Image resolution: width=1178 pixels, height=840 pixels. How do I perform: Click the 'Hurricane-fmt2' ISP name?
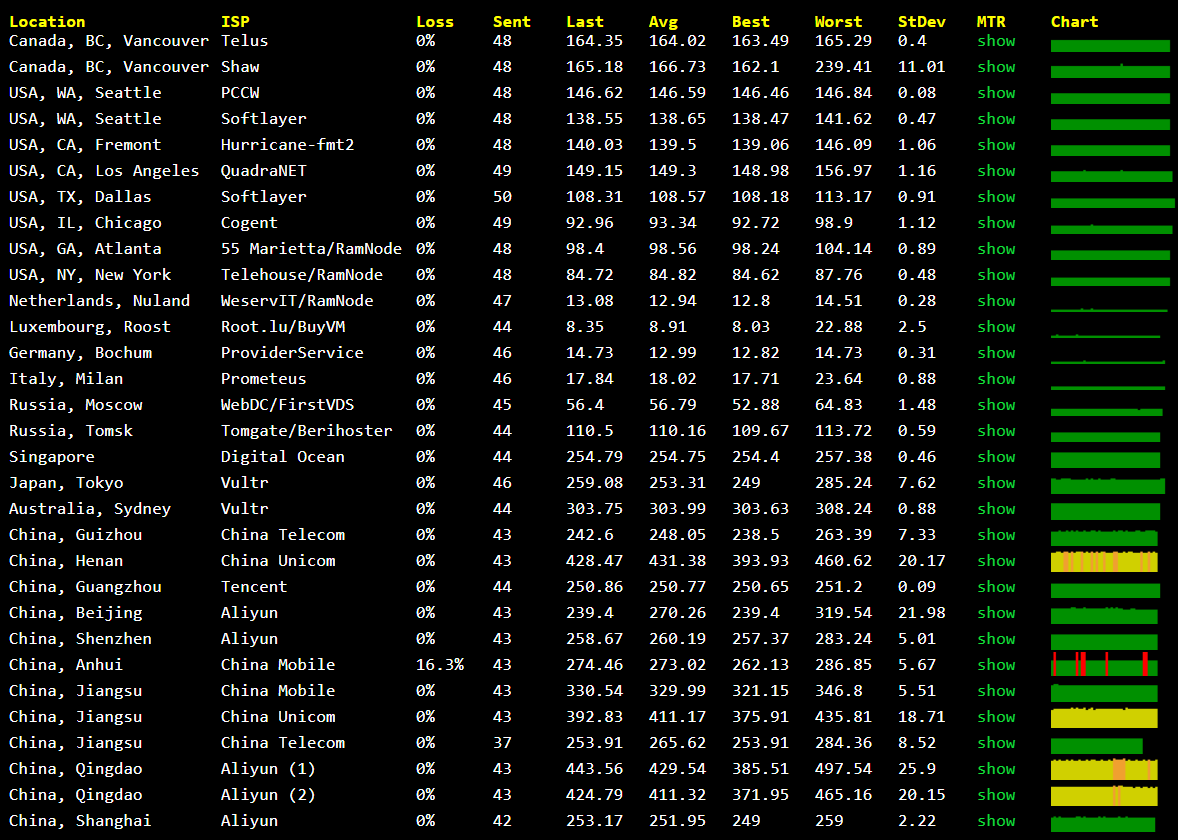(288, 144)
